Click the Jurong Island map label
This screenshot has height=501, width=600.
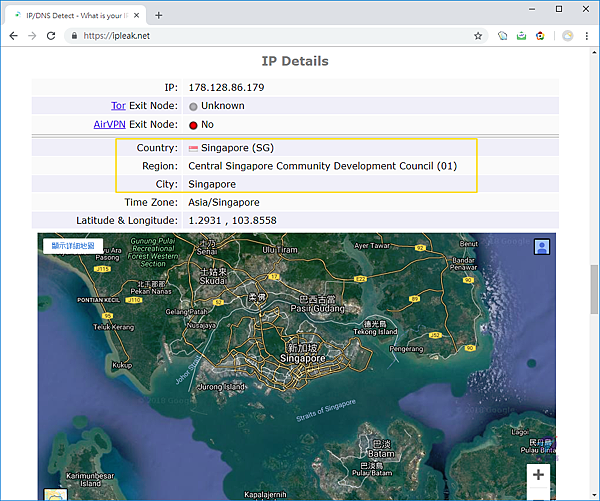[221, 387]
